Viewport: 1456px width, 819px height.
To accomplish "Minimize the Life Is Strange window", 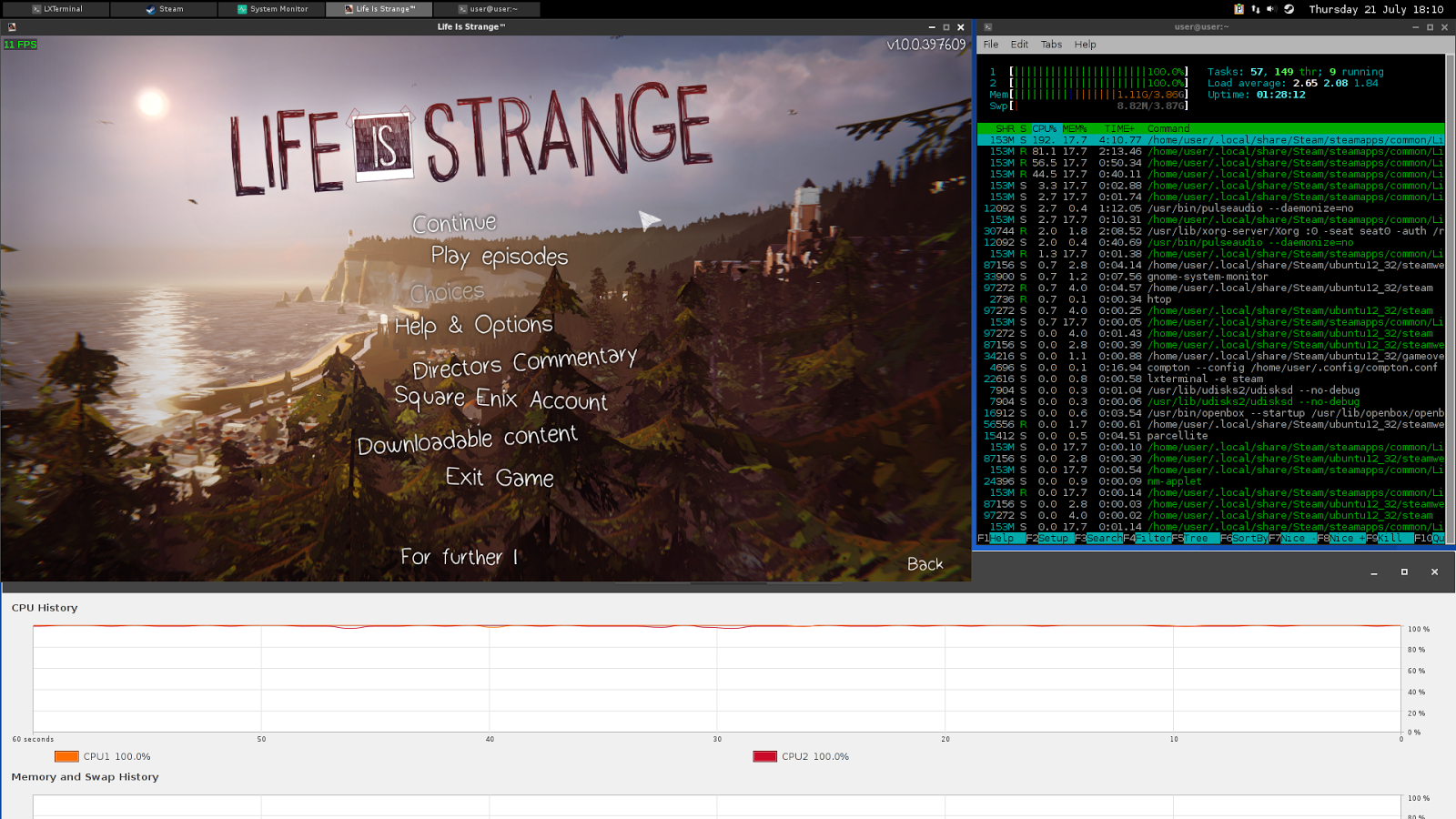I will click(932, 27).
